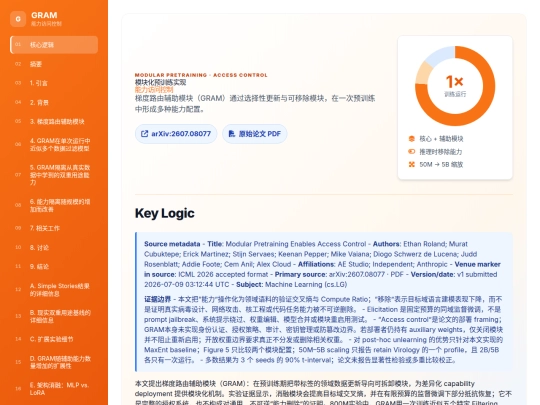This screenshot has height=405, width=540.
Task: Click the Venue marker in source label
Action: [x=322, y=269]
